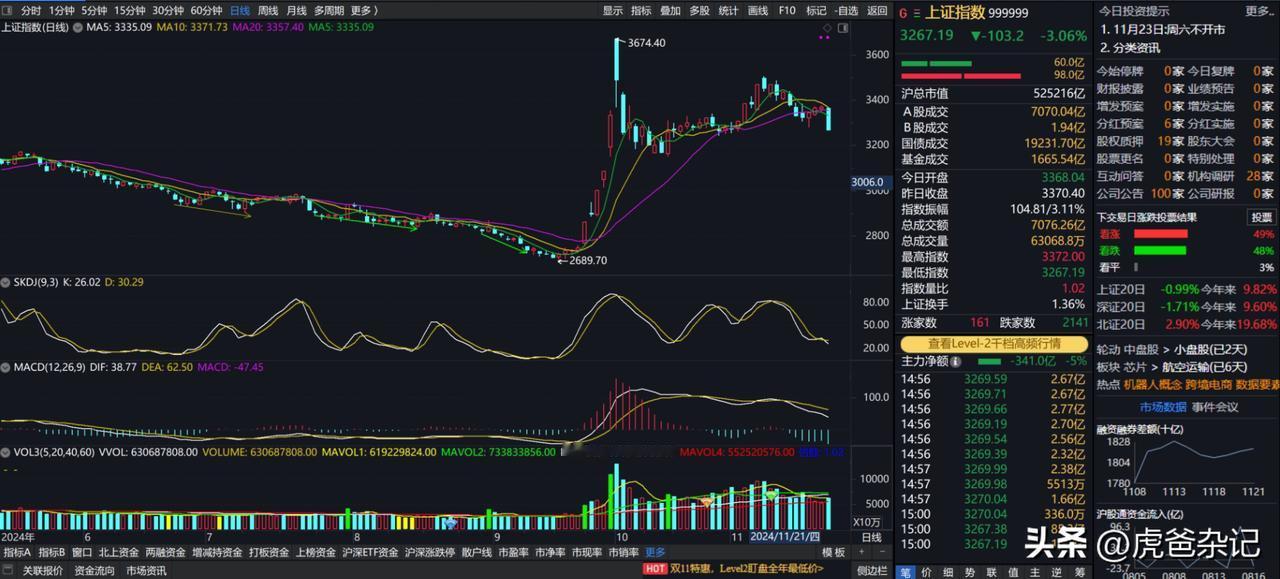
Task: Open the 画线 drawing tools
Action: [x=758, y=11]
